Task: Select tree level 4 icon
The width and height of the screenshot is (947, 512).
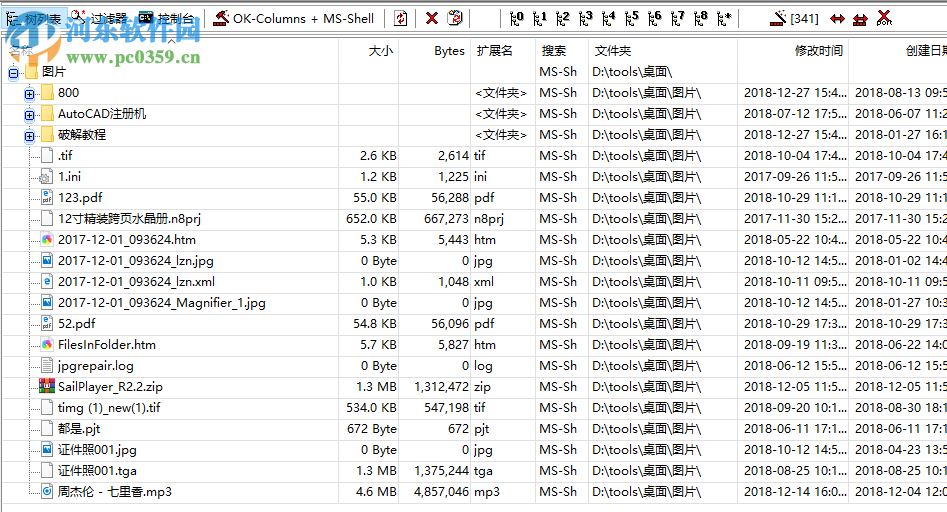Action: [x=608, y=19]
